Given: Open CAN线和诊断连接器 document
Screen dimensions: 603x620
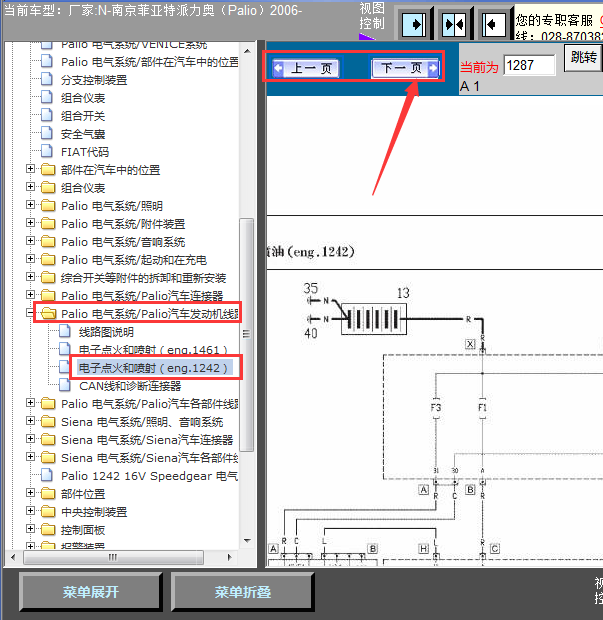Looking at the screenshot, I should [x=130, y=386].
